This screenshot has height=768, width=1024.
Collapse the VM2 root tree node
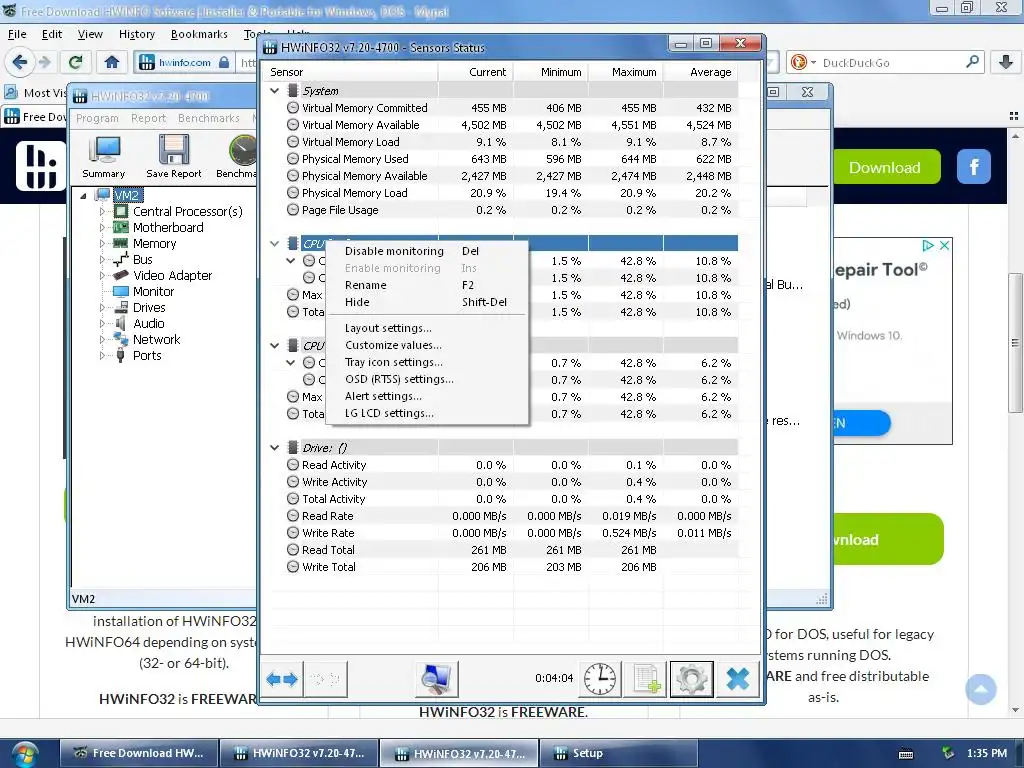point(84,195)
